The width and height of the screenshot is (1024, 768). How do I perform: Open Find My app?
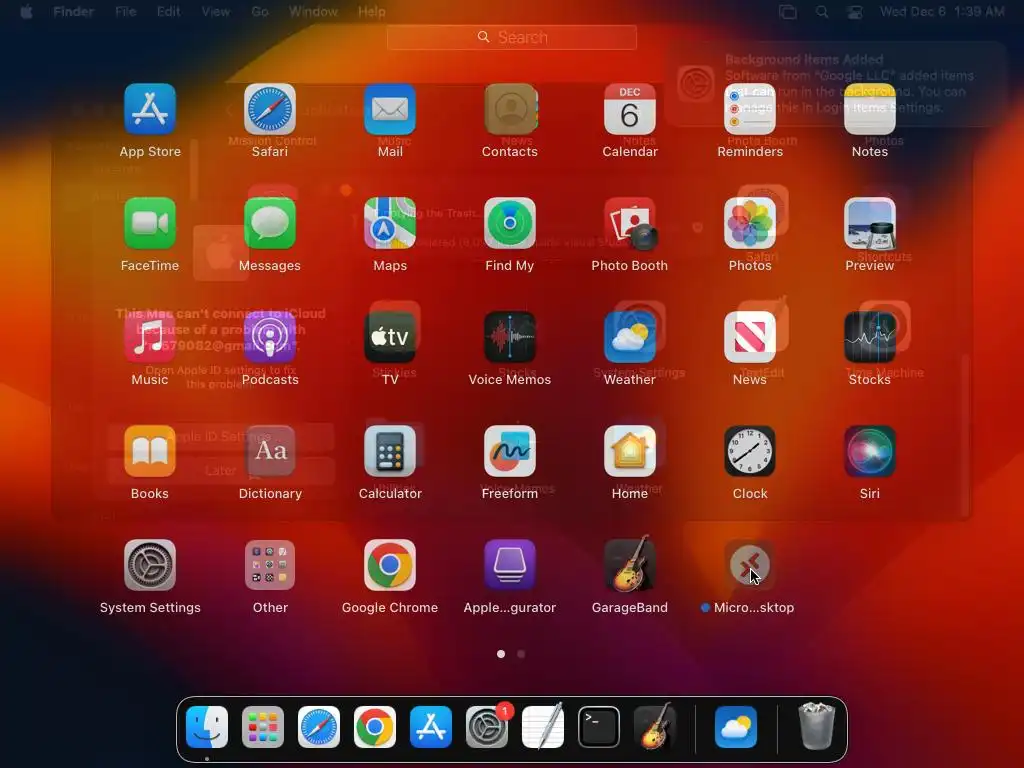(x=510, y=223)
